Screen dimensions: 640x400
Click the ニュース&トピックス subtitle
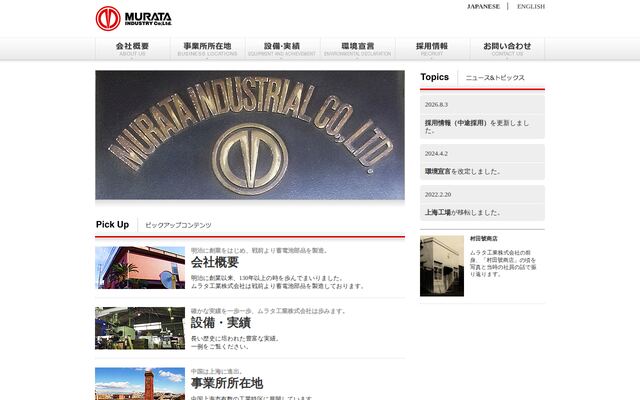click(495, 78)
